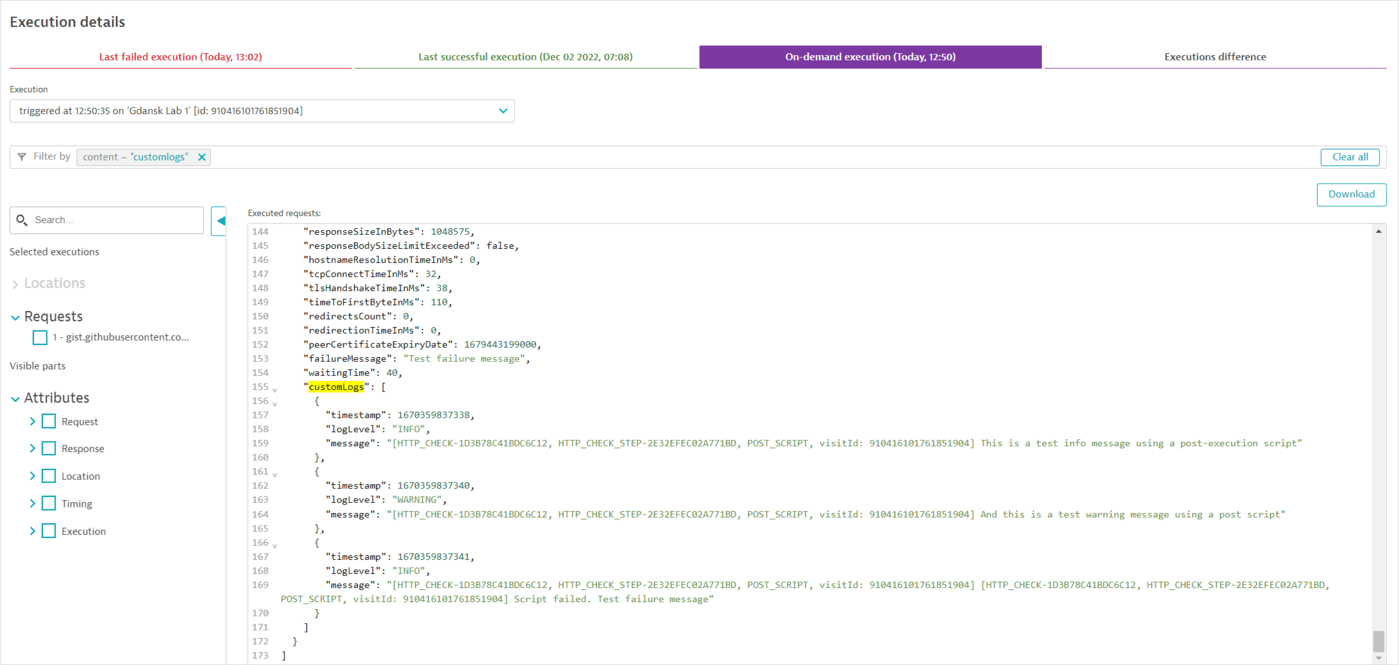Open the Execution dropdown chevron

[503, 110]
